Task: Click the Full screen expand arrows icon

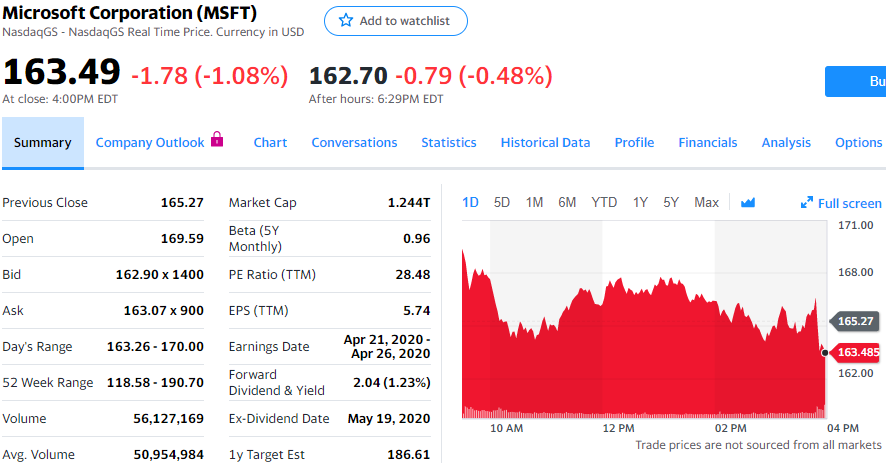Action: click(x=807, y=203)
